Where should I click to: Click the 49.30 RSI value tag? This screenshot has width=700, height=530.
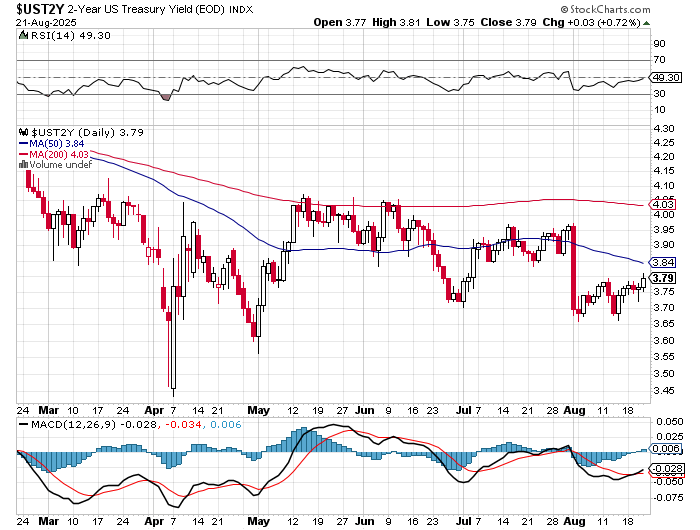coord(664,77)
